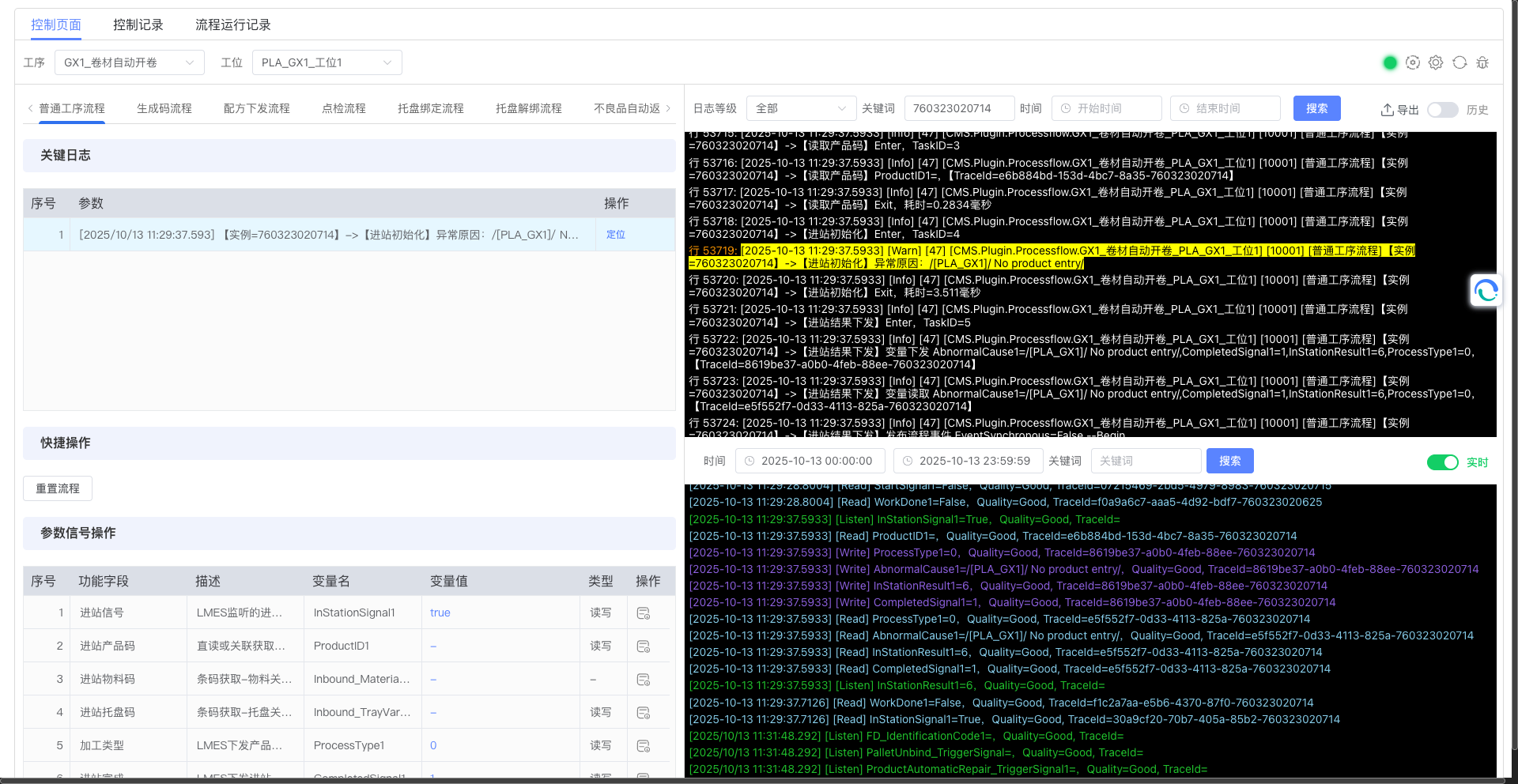The image size is (1518, 784).
Task: Select the 托盘绑定流程 process tab
Action: (430, 108)
